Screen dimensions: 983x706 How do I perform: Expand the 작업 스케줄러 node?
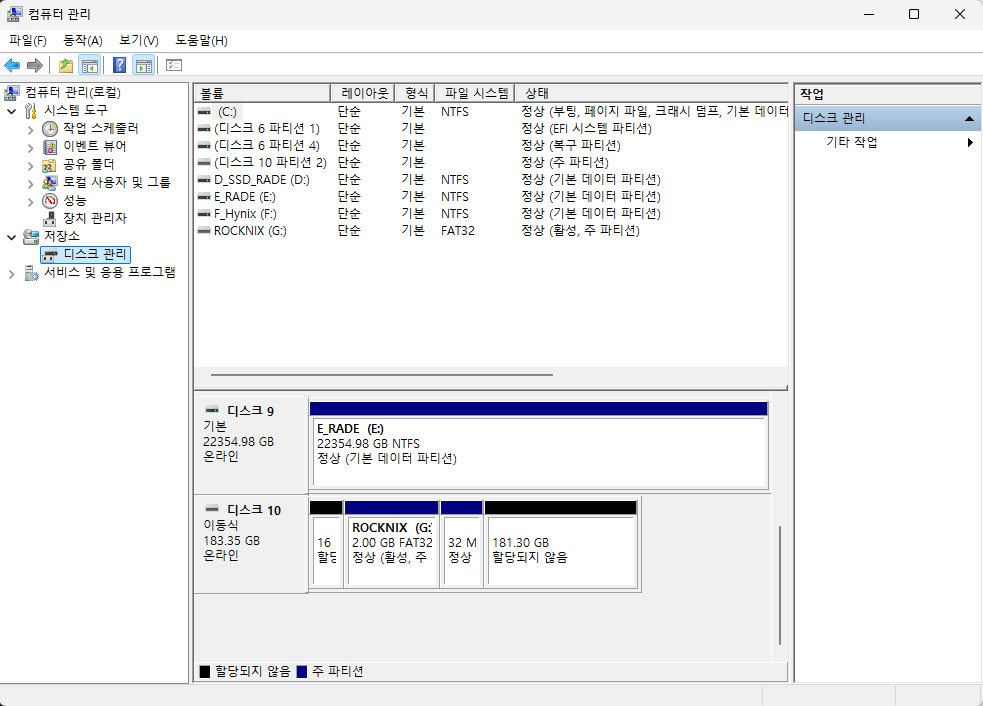[x=30, y=129]
